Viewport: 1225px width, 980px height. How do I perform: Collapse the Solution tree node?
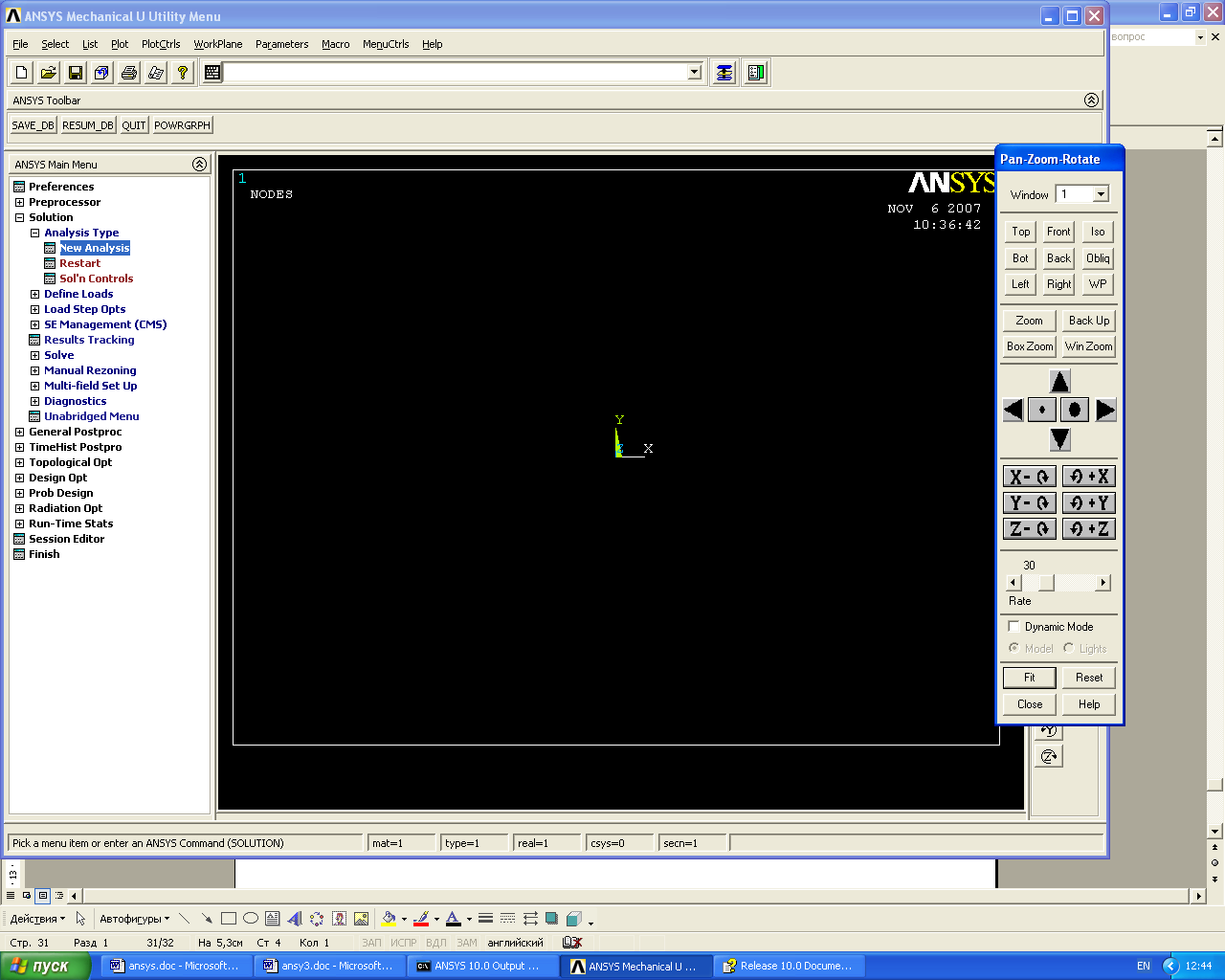19,217
